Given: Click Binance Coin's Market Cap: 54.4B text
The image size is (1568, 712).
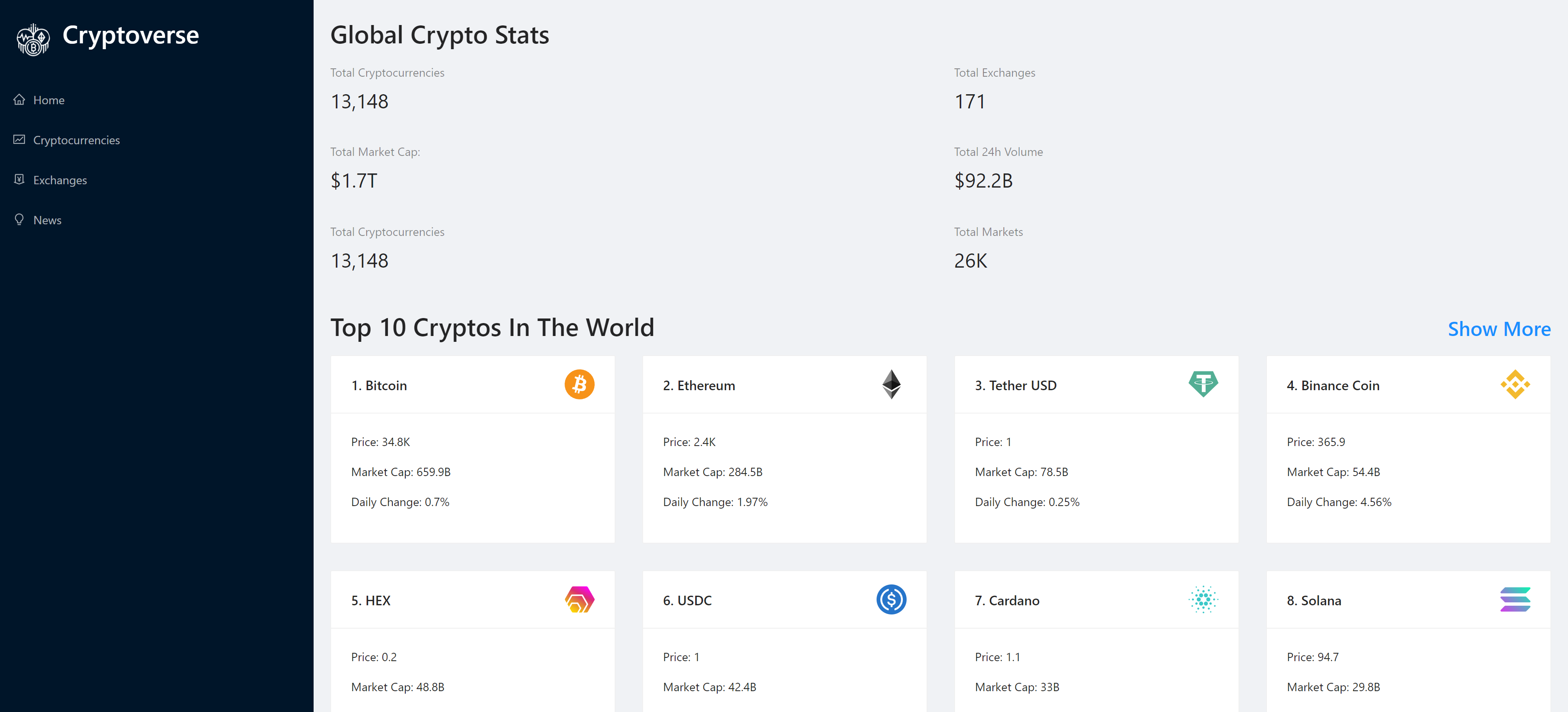Looking at the screenshot, I should pos(1333,472).
